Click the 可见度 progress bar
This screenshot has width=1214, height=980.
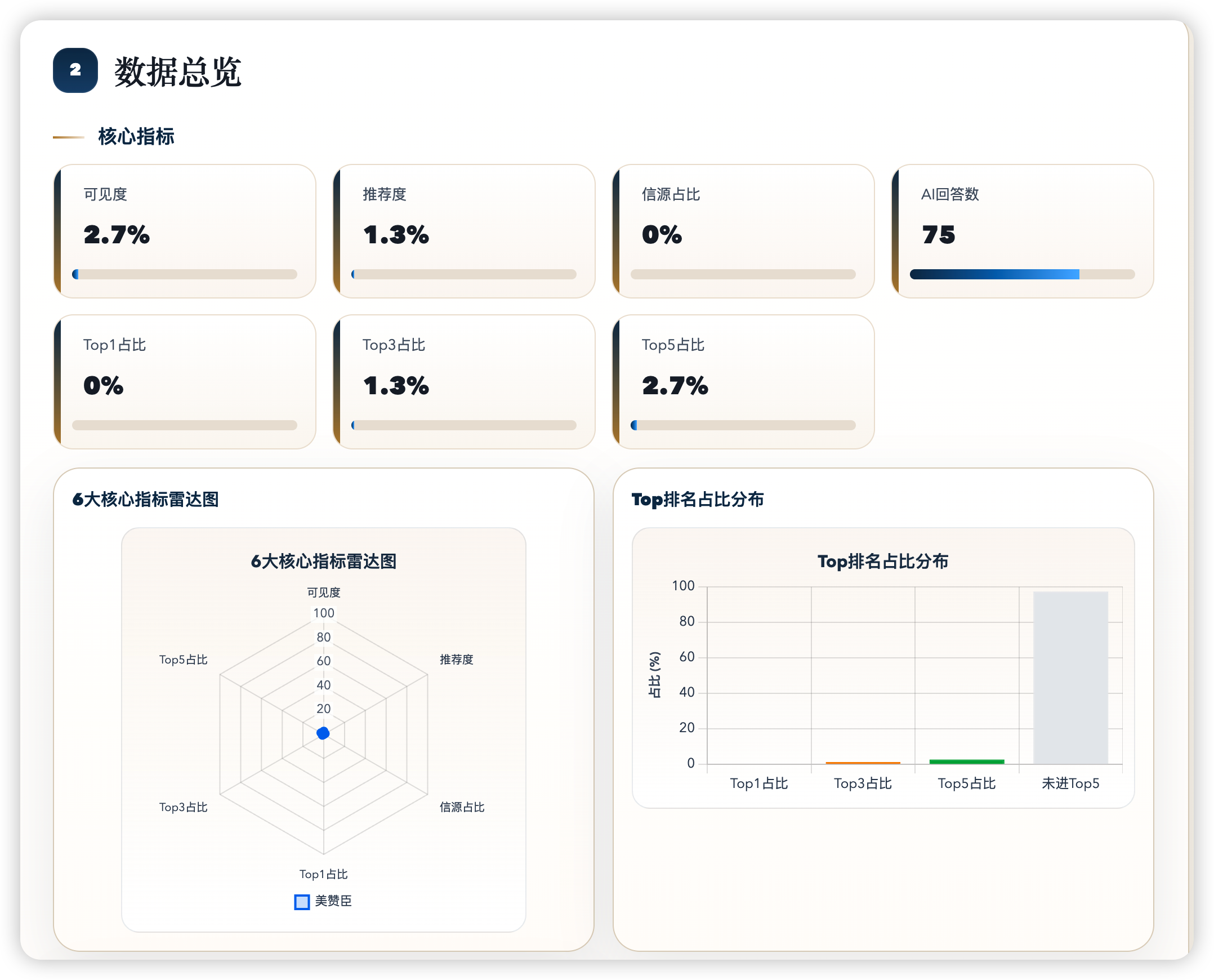coord(185,274)
